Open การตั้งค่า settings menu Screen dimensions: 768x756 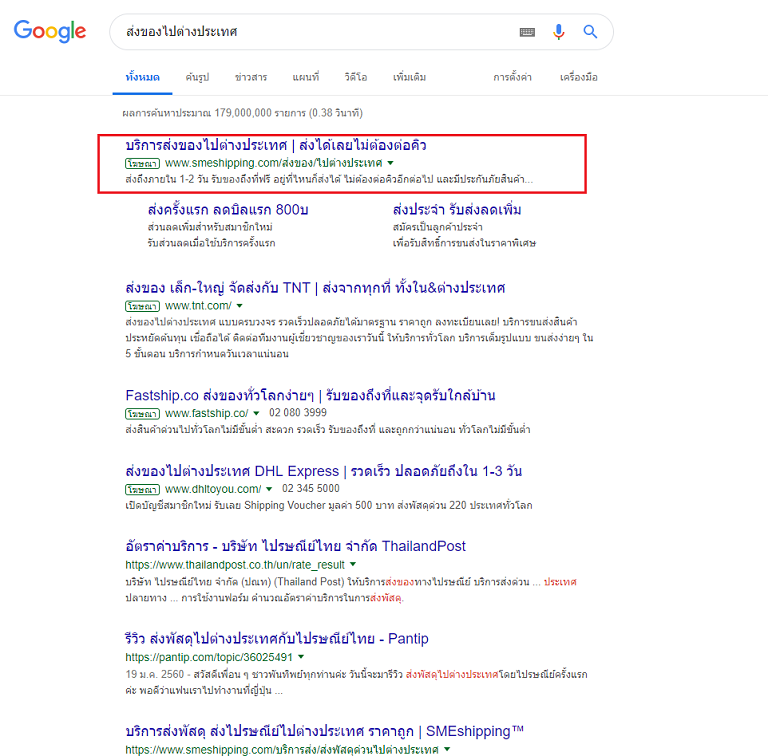click(512, 77)
